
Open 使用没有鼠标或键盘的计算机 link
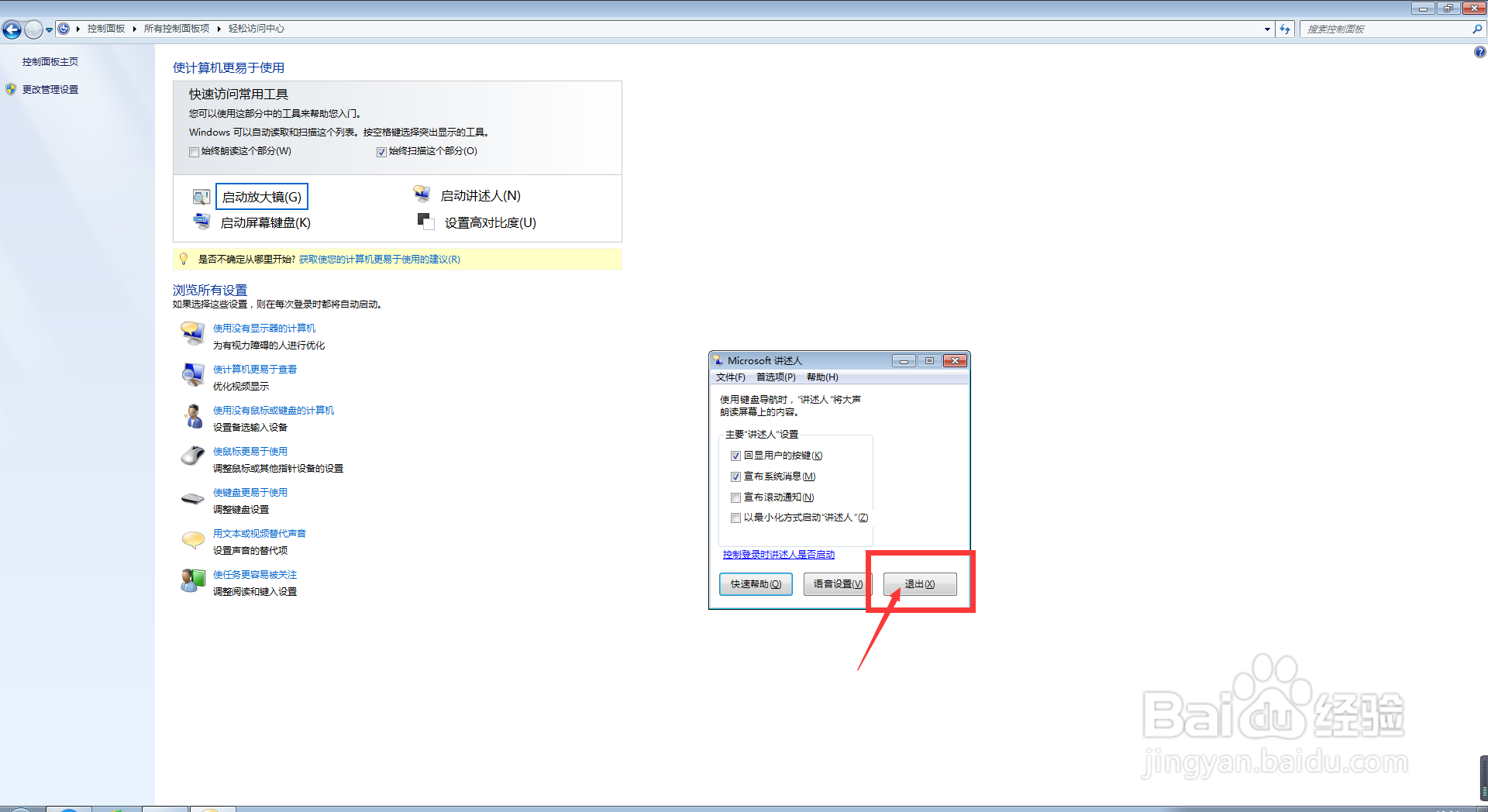coord(274,410)
